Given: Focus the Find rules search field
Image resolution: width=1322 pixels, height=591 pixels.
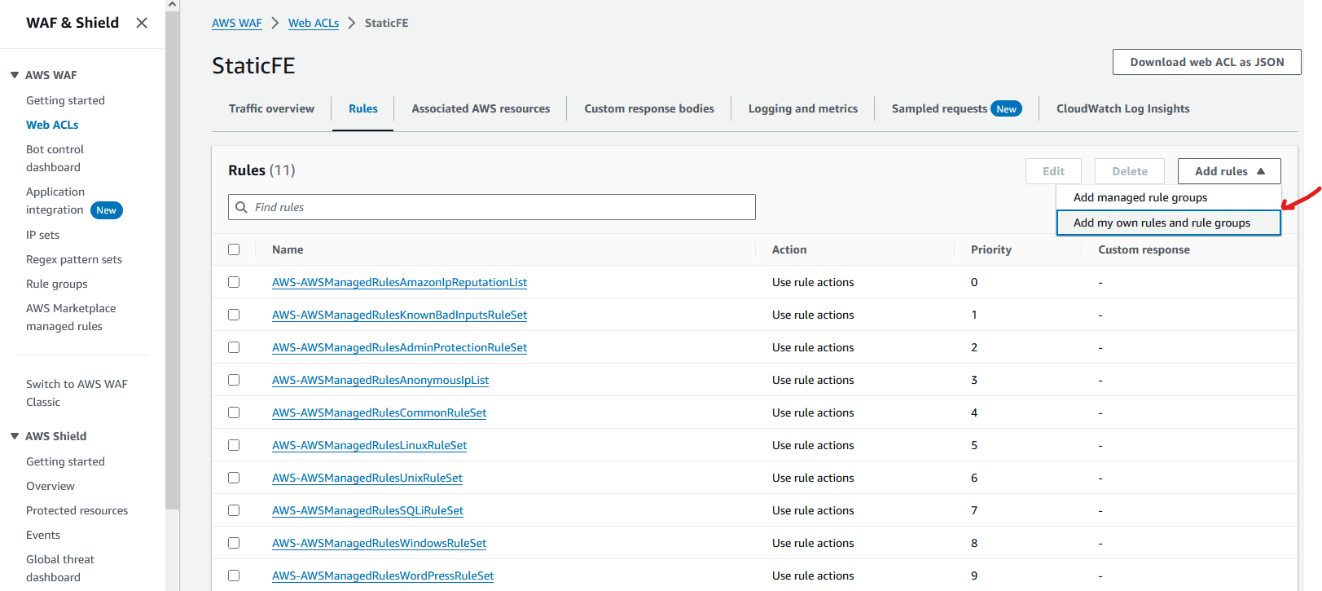Looking at the screenshot, I should (492, 207).
